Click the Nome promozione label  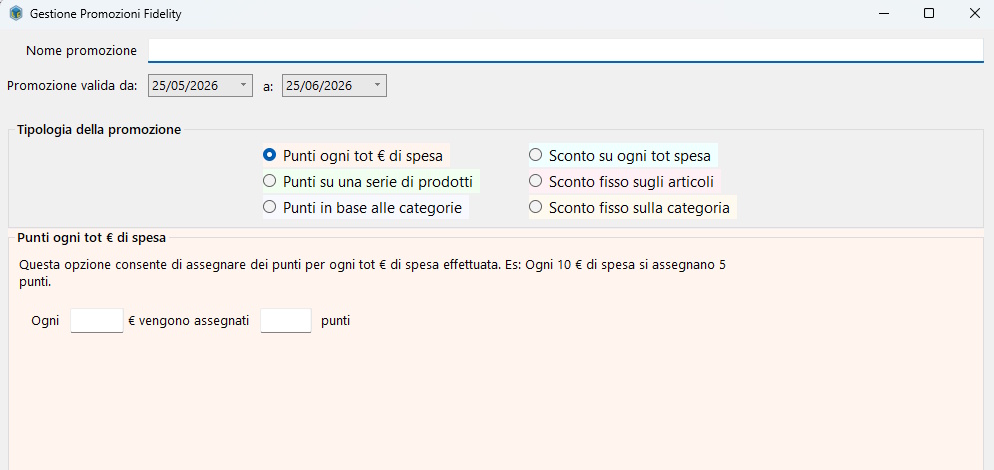click(81, 51)
